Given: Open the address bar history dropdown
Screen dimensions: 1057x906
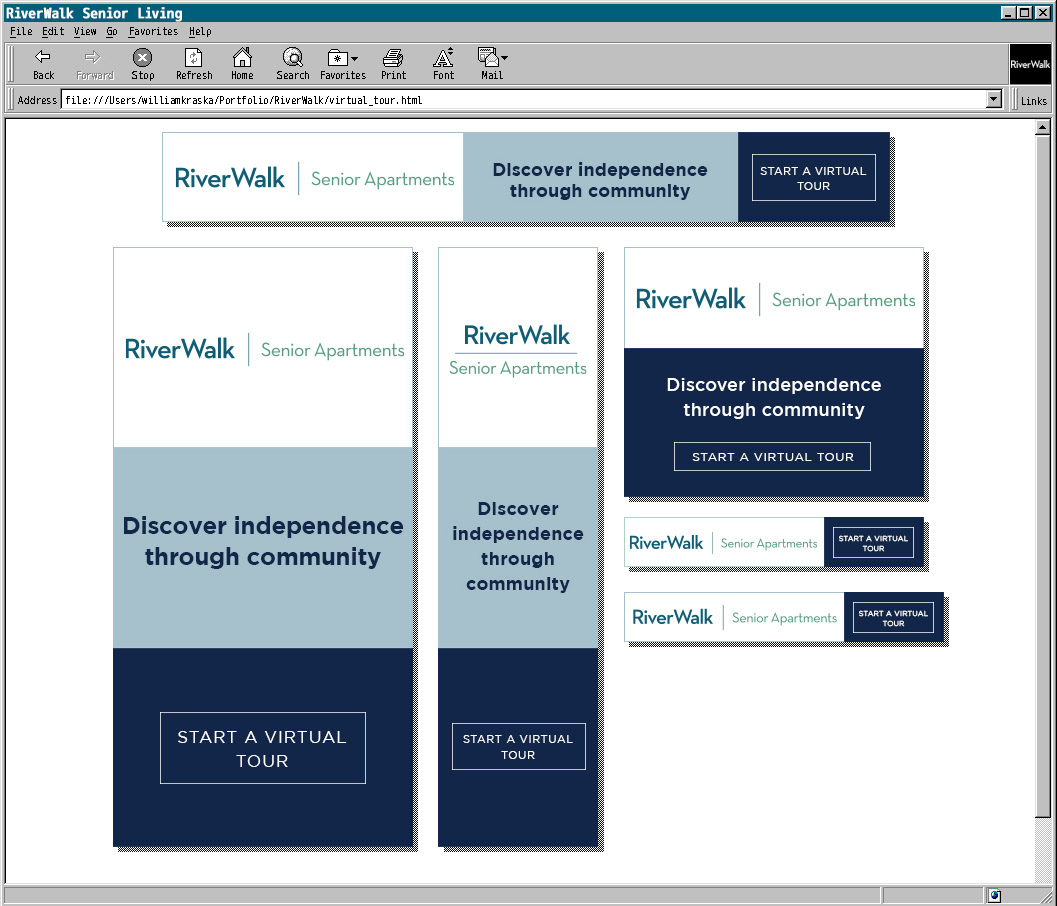Looking at the screenshot, I should pyautogui.click(x=994, y=100).
